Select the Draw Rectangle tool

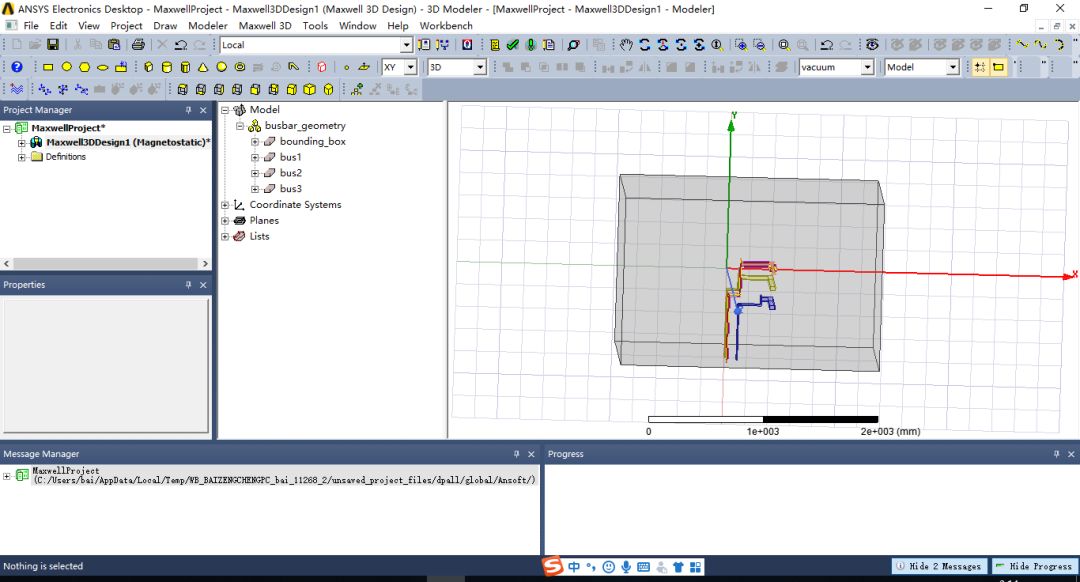click(x=48, y=67)
